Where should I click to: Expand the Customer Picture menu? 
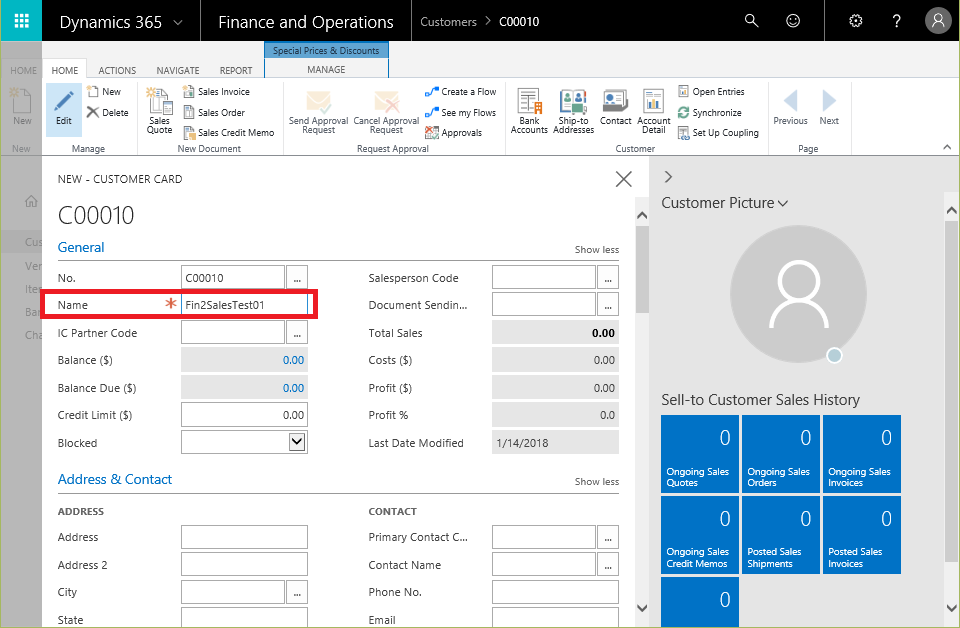coord(783,203)
